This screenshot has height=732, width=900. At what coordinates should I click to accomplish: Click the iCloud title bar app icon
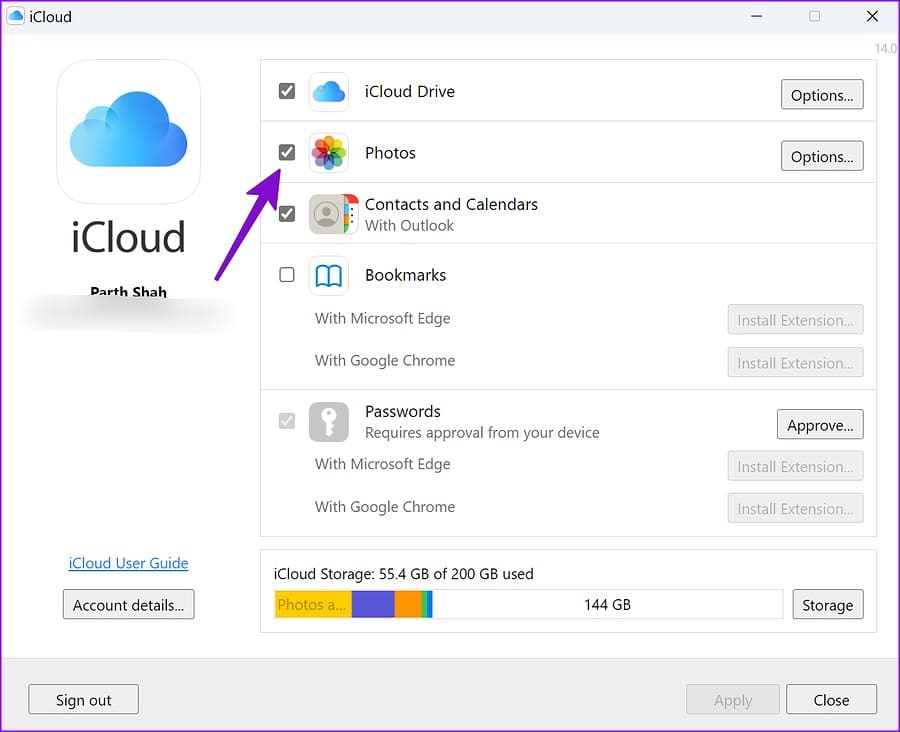coord(15,16)
